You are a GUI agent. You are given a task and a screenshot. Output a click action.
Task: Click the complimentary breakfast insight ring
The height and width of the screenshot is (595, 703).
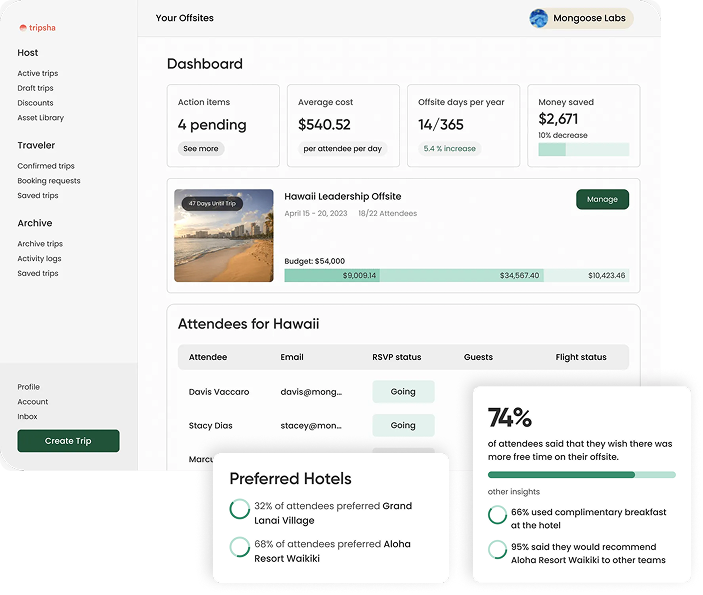497,515
